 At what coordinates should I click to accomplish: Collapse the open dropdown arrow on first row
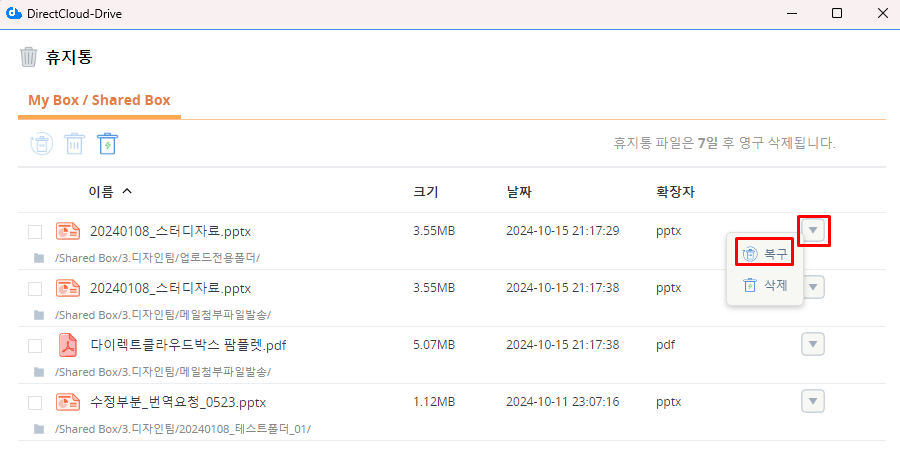[814, 231]
